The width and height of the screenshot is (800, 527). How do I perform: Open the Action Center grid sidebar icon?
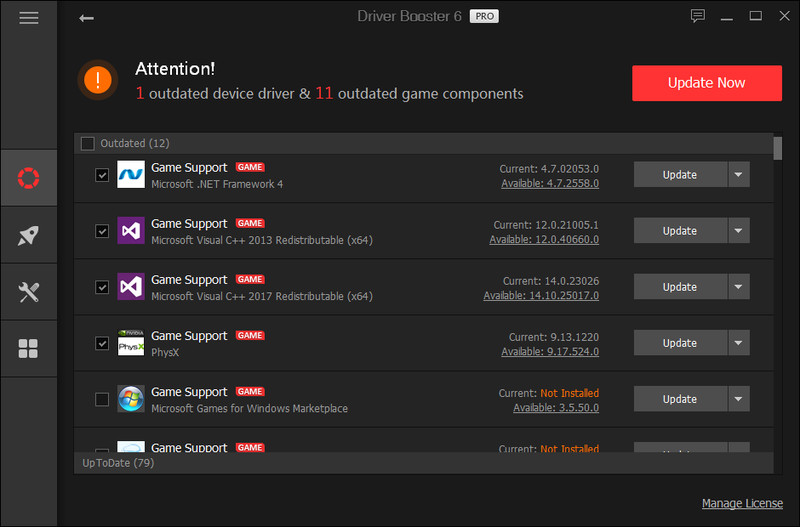[28, 348]
